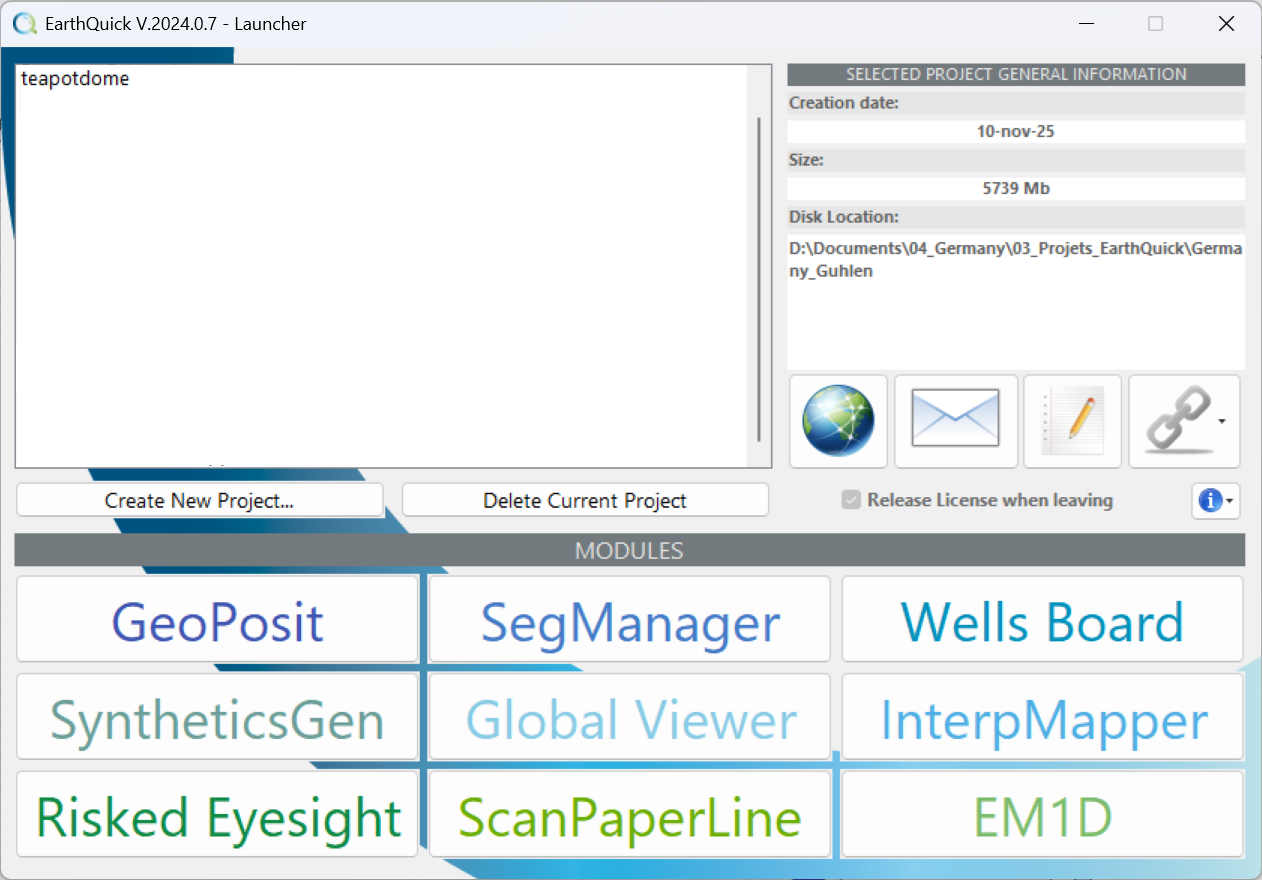Start the Wells Board module
The image size is (1262, 880).
point(1042,620)
